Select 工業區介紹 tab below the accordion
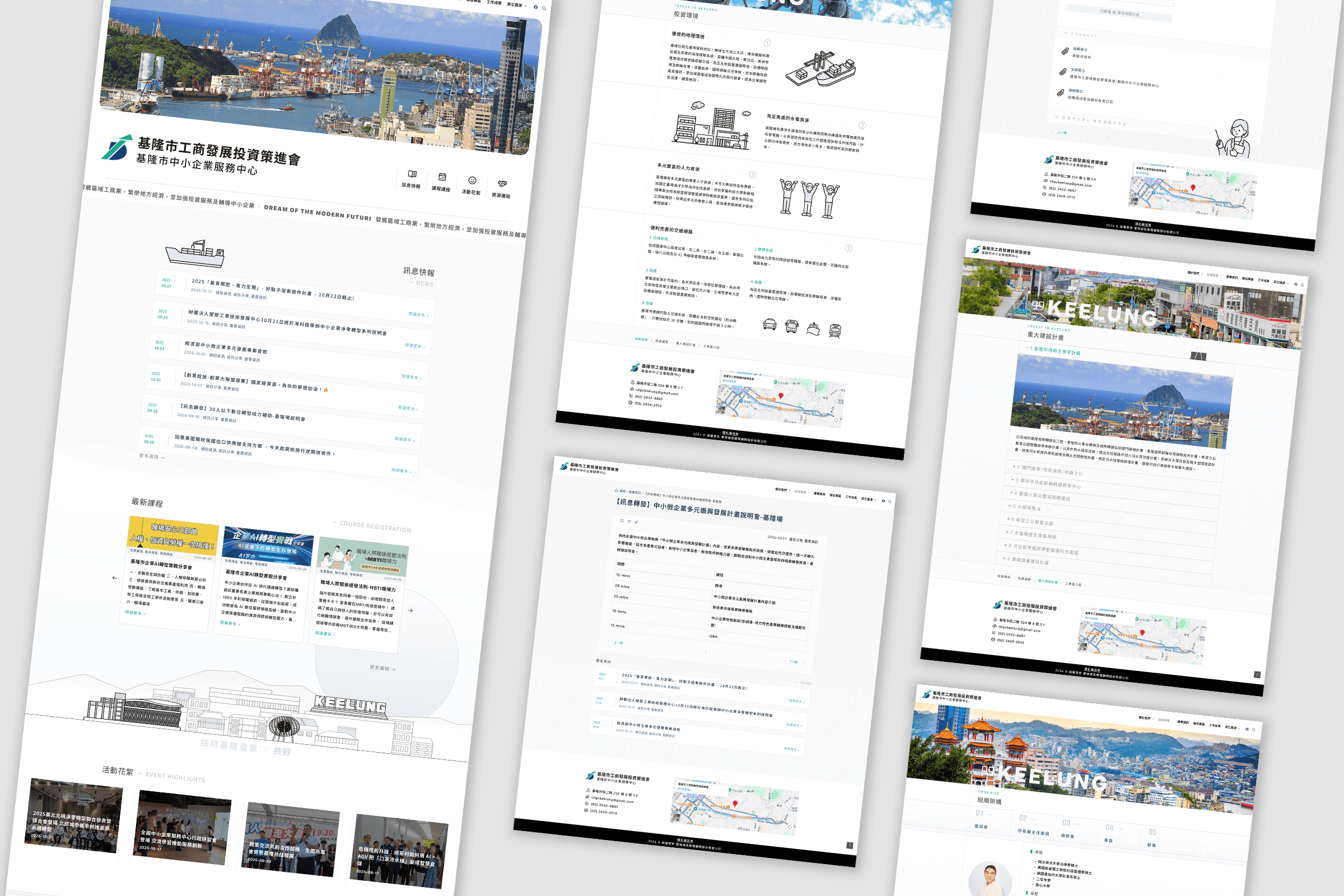Screen dimensions: 1344x896 [x=1073, y=584]
